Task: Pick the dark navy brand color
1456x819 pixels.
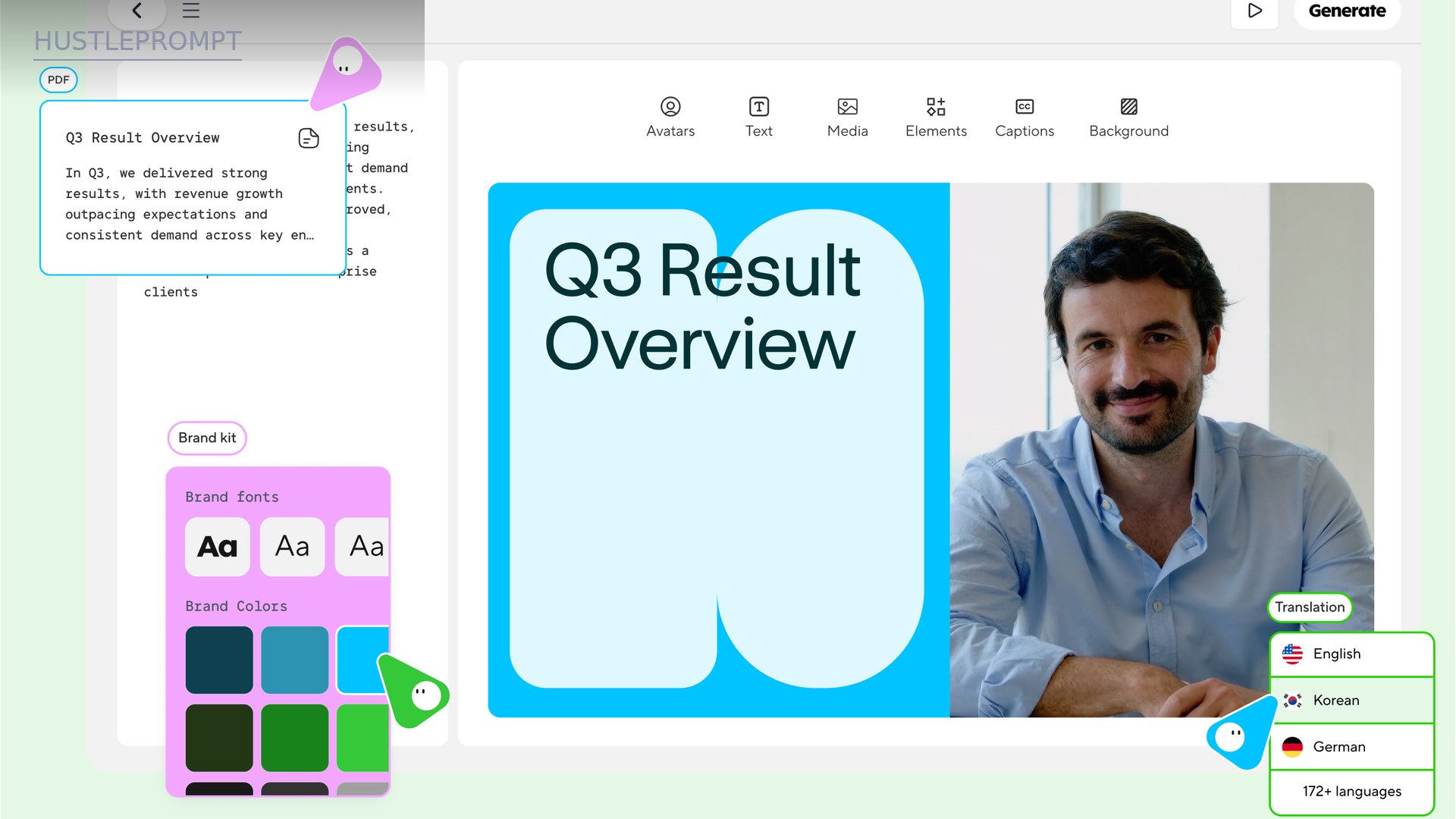Action: [x=219, y=660]
